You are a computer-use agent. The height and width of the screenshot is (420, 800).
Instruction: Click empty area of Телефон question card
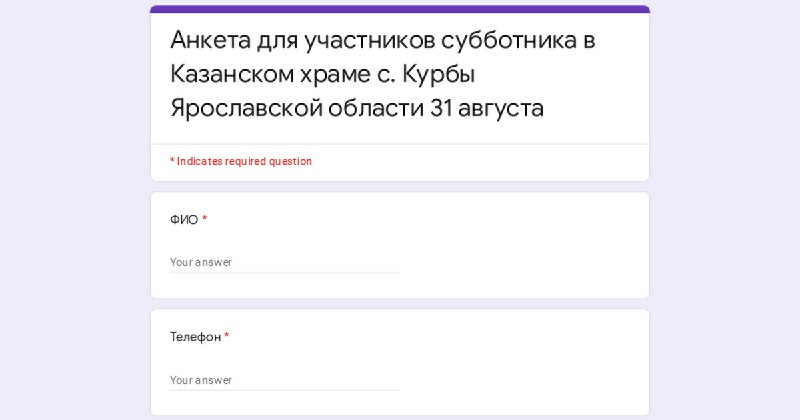520,362
